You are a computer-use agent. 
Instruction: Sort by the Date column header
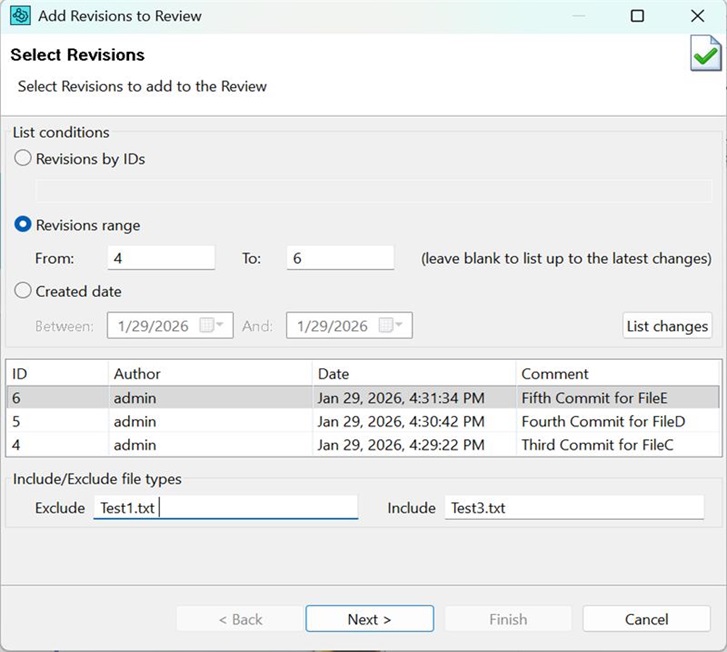pyautogui.click(x=414, y=373)
